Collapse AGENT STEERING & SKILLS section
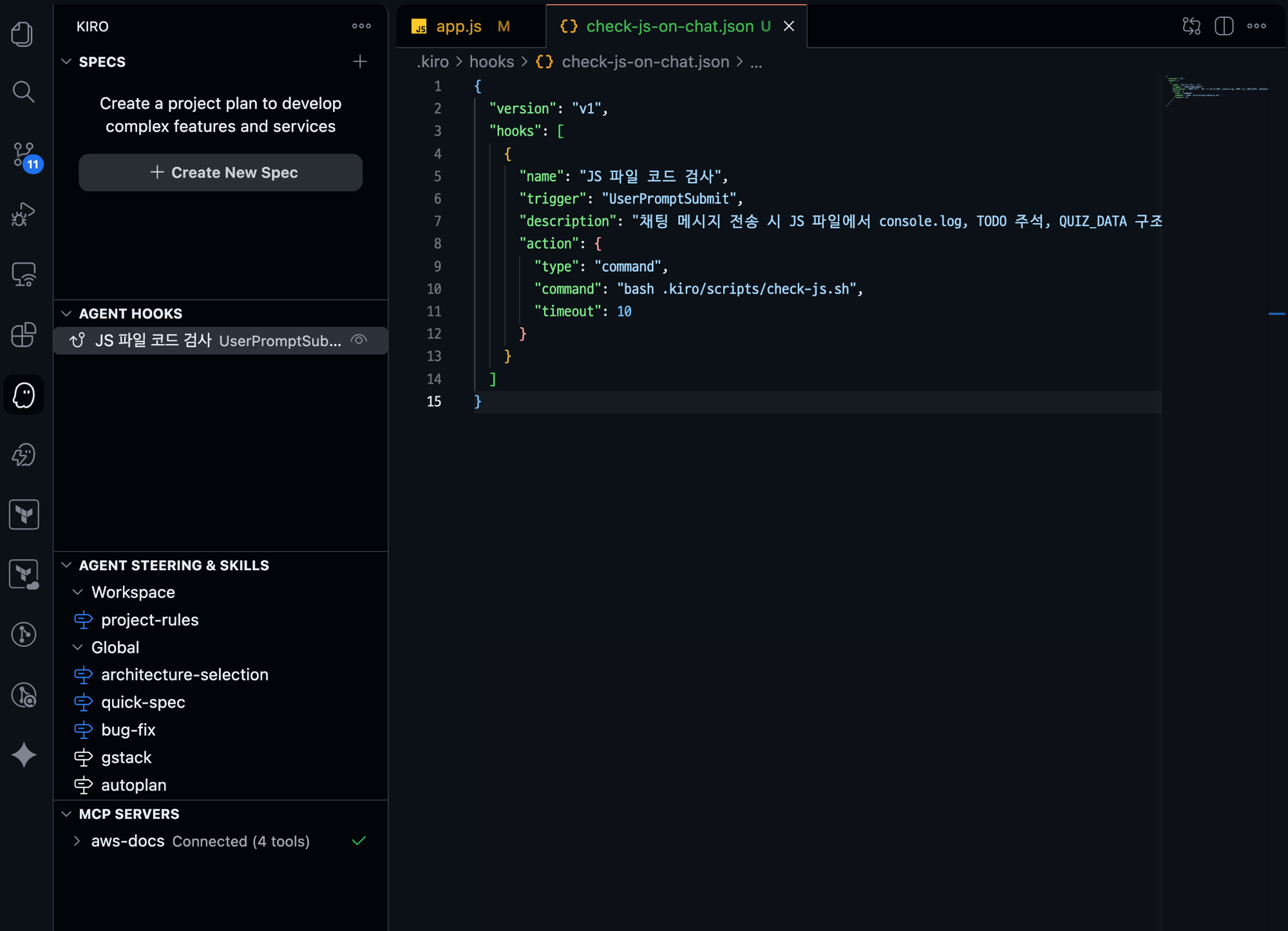Image resolution: width=1288 pixels, height=931 pixels. [x=66, y=565]
